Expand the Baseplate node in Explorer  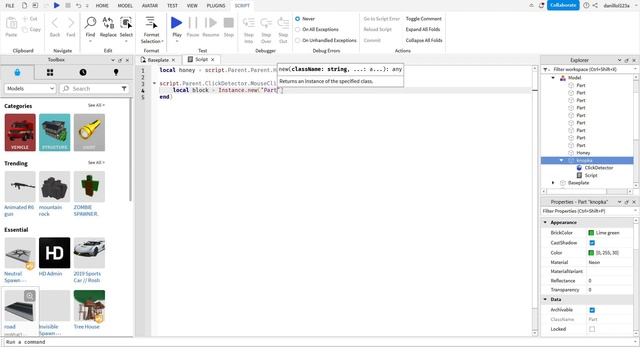coord(553,183)
